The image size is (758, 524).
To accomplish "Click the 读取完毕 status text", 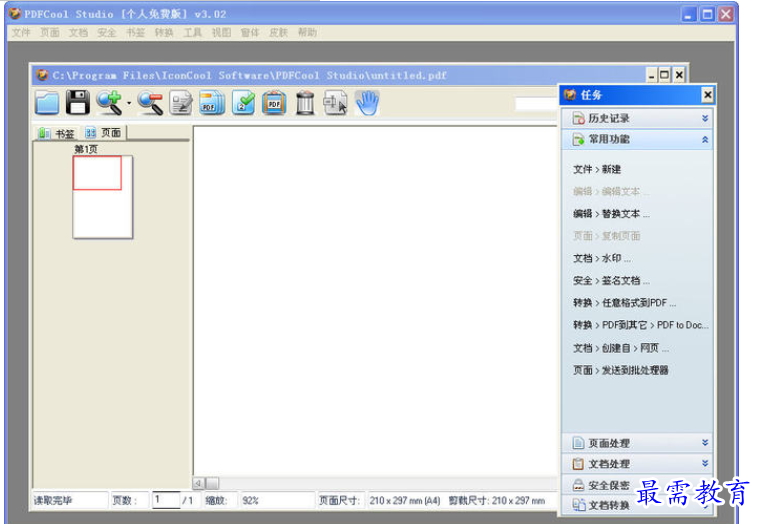I will (53, 501).
